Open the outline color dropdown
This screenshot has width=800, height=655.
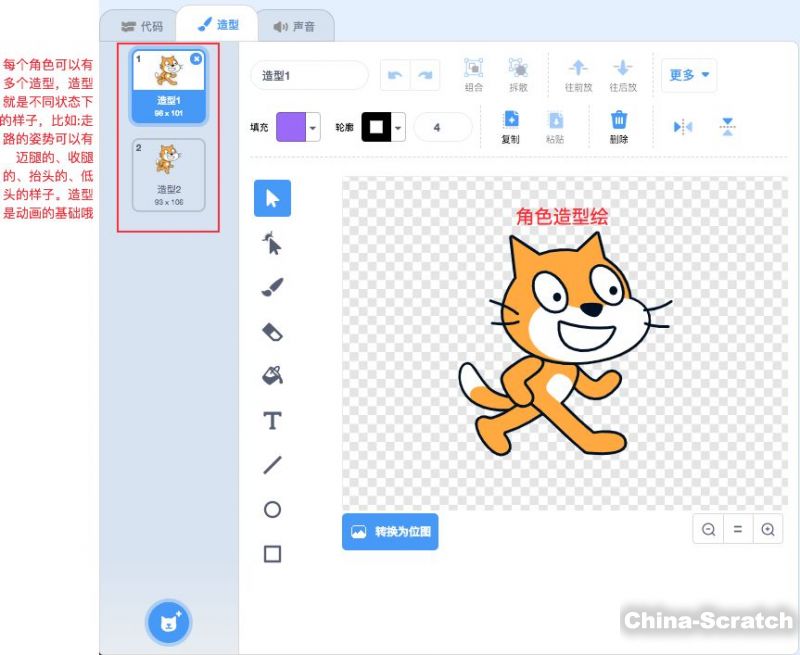[x=399, y=127]
